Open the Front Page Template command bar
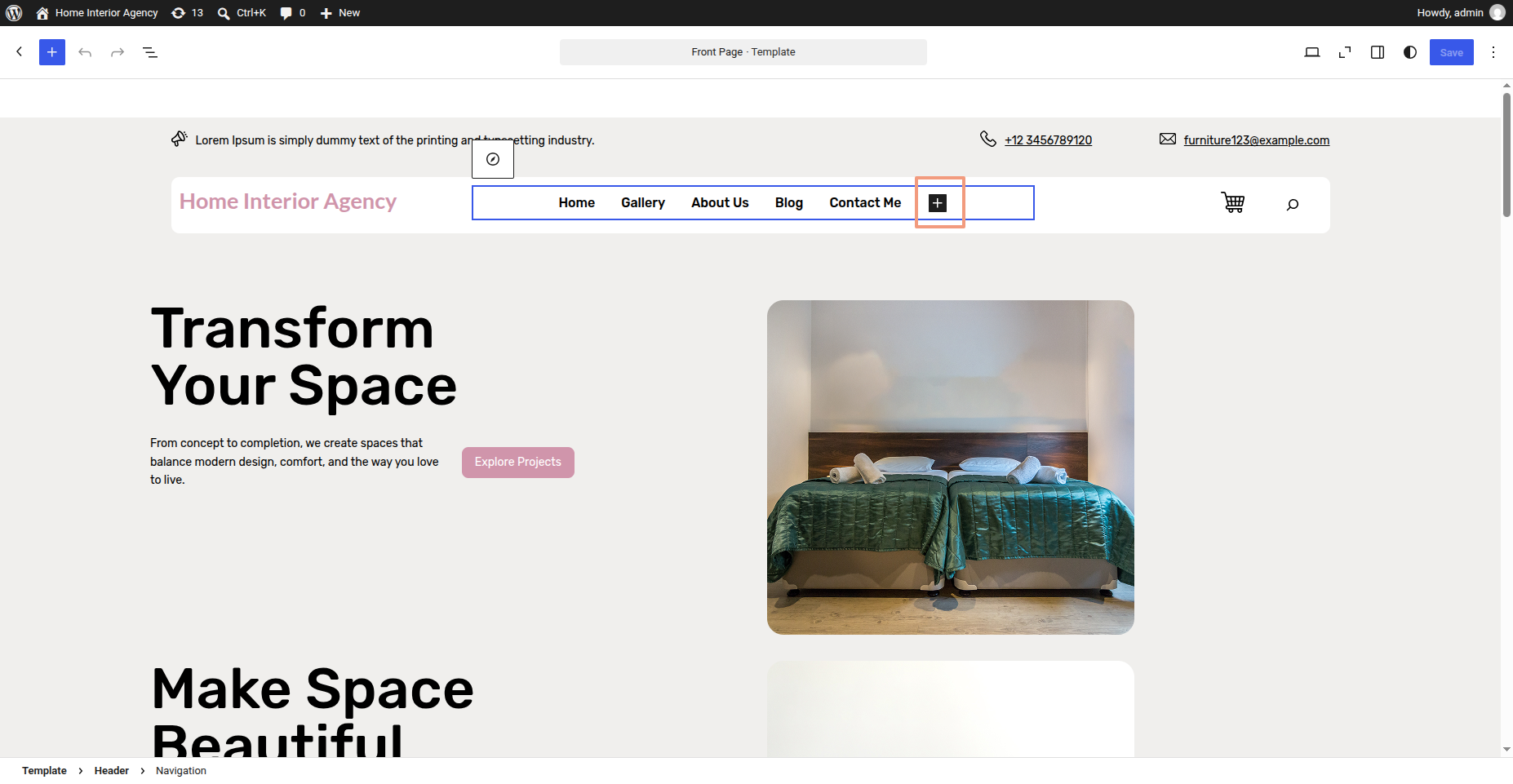Image resolution: width=1513 pixels, height=784 pixels. pyautogui.click(x=743, y=52)
